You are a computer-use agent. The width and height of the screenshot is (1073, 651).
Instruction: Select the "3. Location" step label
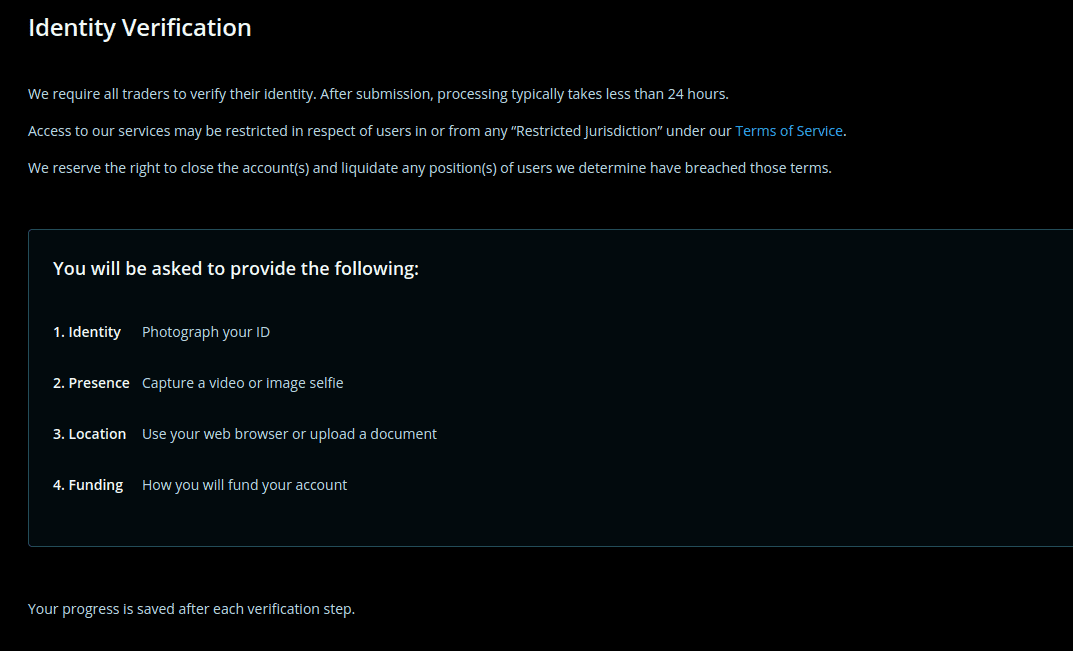click(89, 434)
